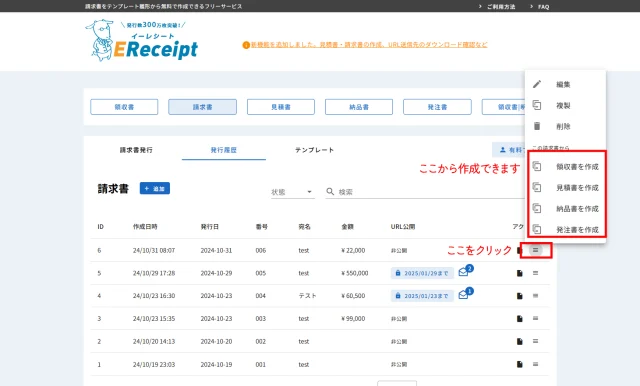Choose 複製 in the context menu
The width and height of the screenshot is (640, 386).
[x=565, y=105]
